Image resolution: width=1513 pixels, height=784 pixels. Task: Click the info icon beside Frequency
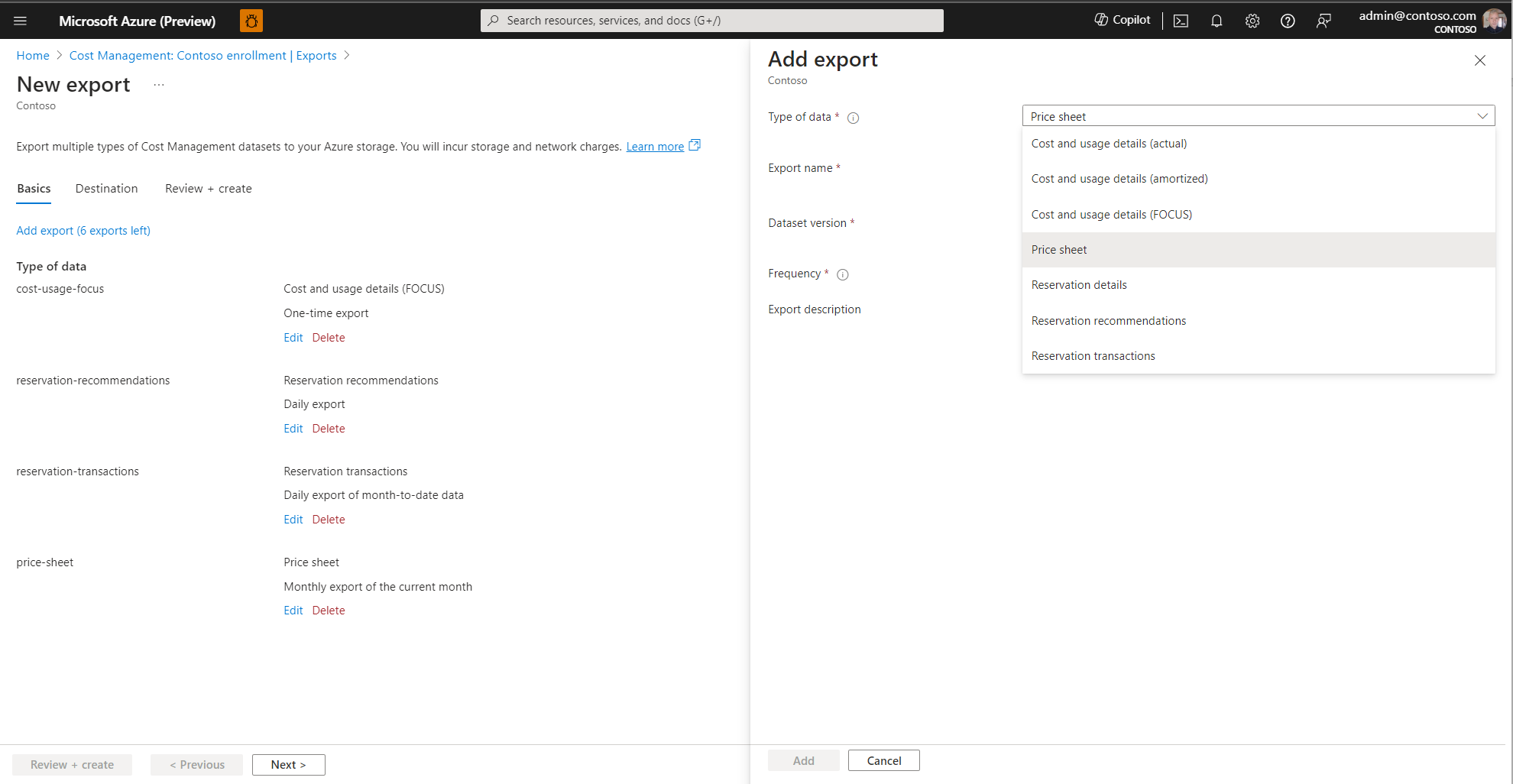pos(843,274)
